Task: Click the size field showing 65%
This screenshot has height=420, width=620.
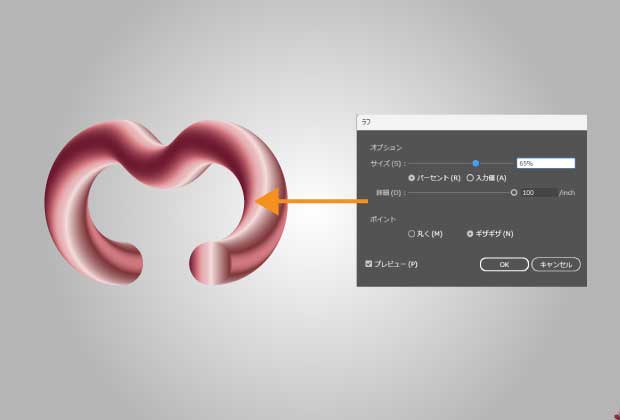Action: [545, 163]
